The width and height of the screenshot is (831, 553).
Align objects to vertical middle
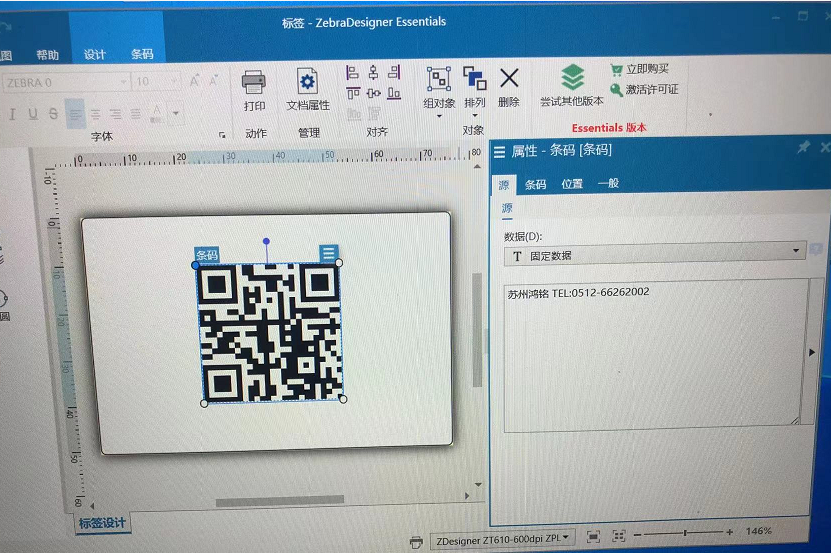click(x=374, y=93)
